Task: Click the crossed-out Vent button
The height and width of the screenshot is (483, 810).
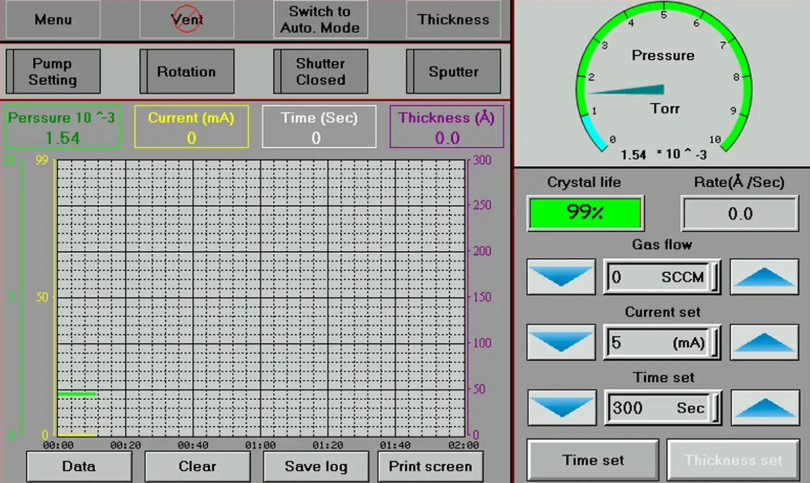Action: (187, 19)
